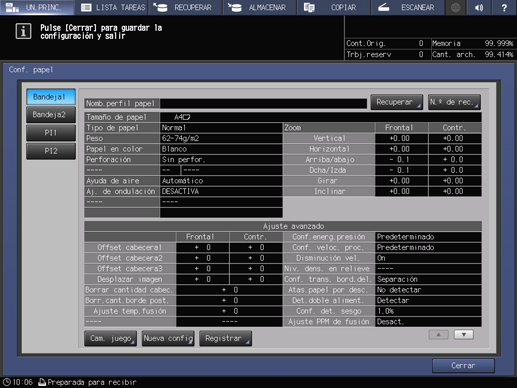Image resolution: width=517 pixels, height=388 pixels.
Task: Click the speaker sound icon
Action: [479, 7]
